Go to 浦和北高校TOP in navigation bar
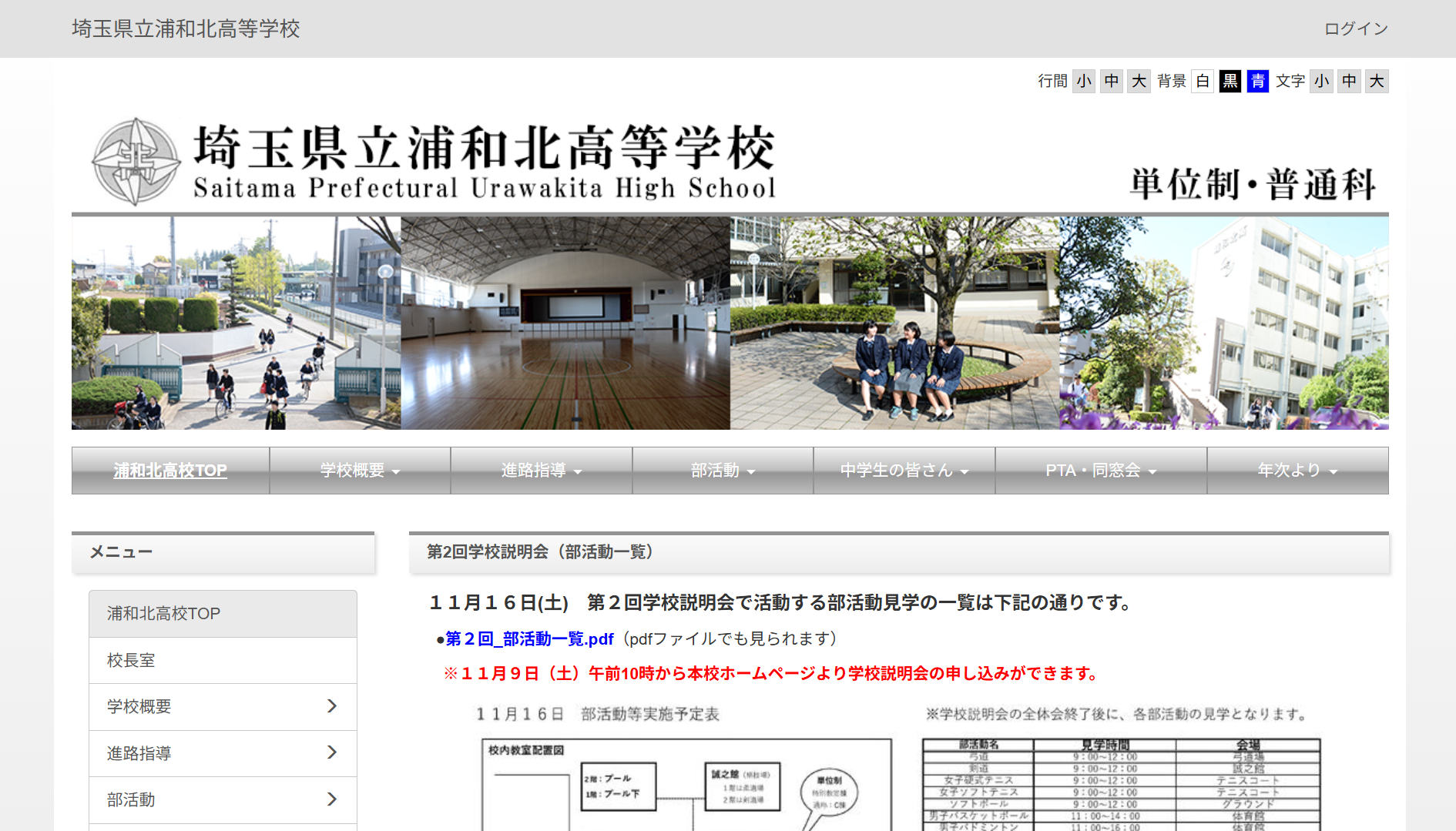This screenshot has height=831, width=1456. [x=170, y=471]
